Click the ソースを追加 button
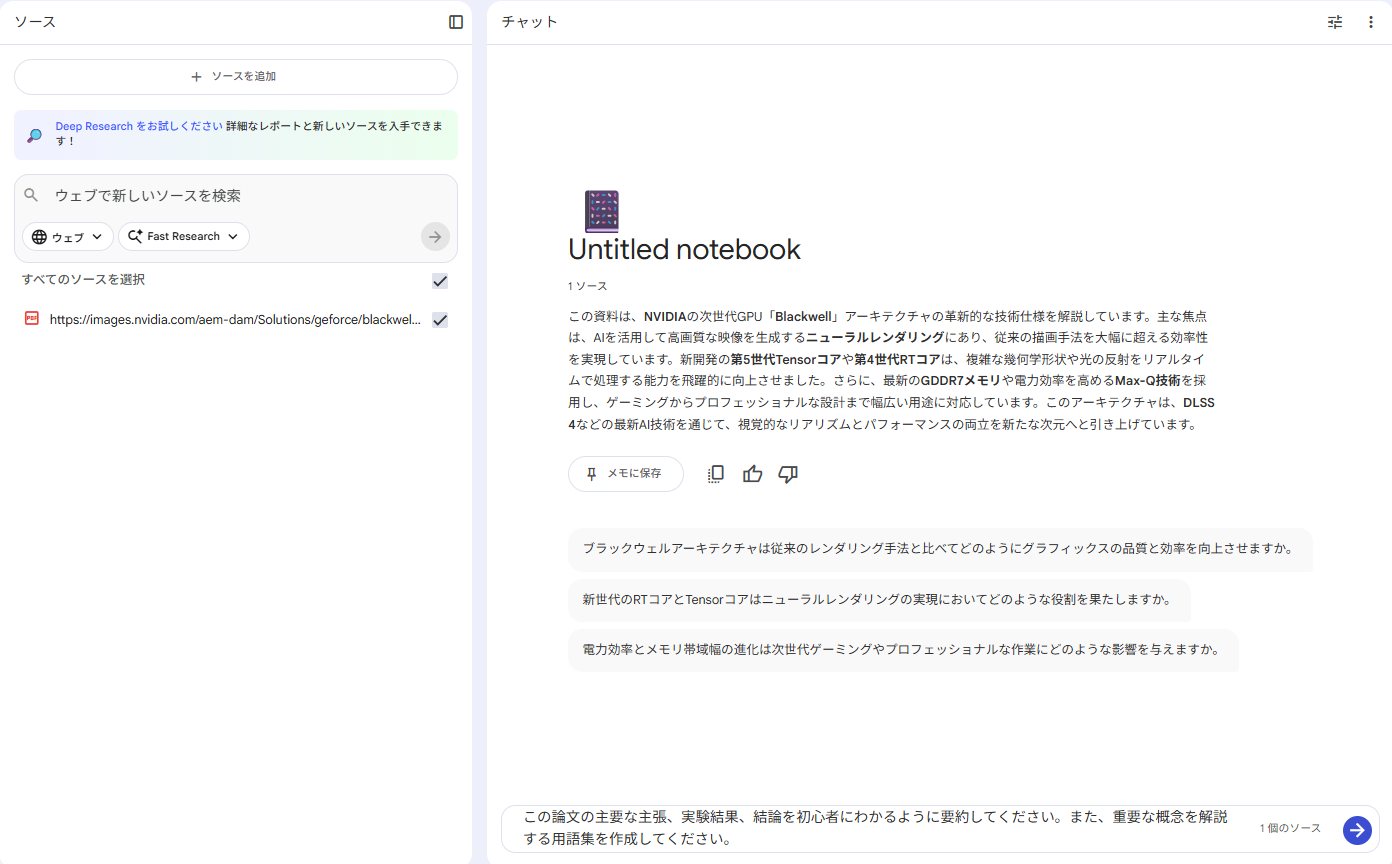1392x864 pixels. click(236, 77)
